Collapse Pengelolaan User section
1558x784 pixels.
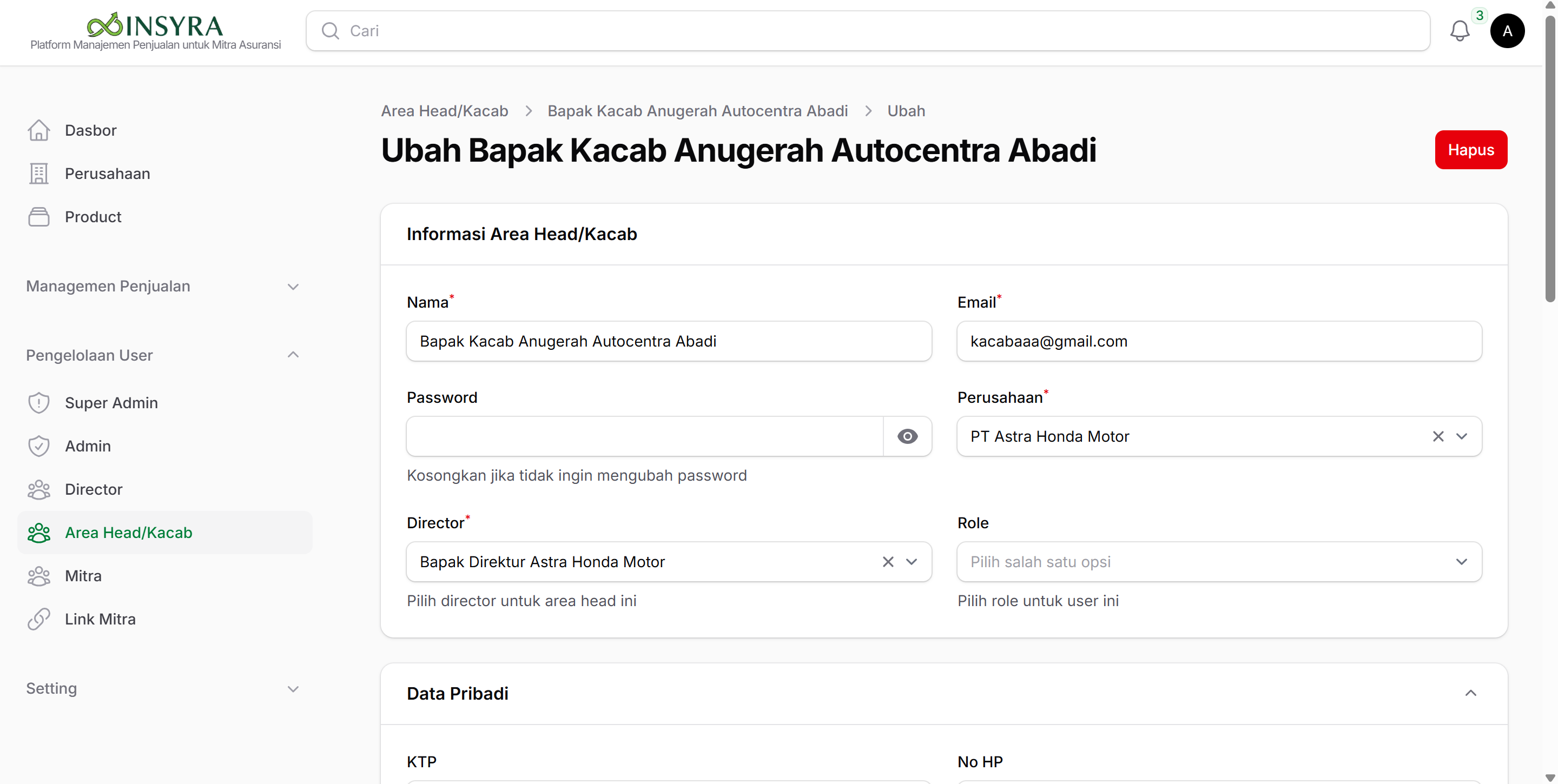164,355
